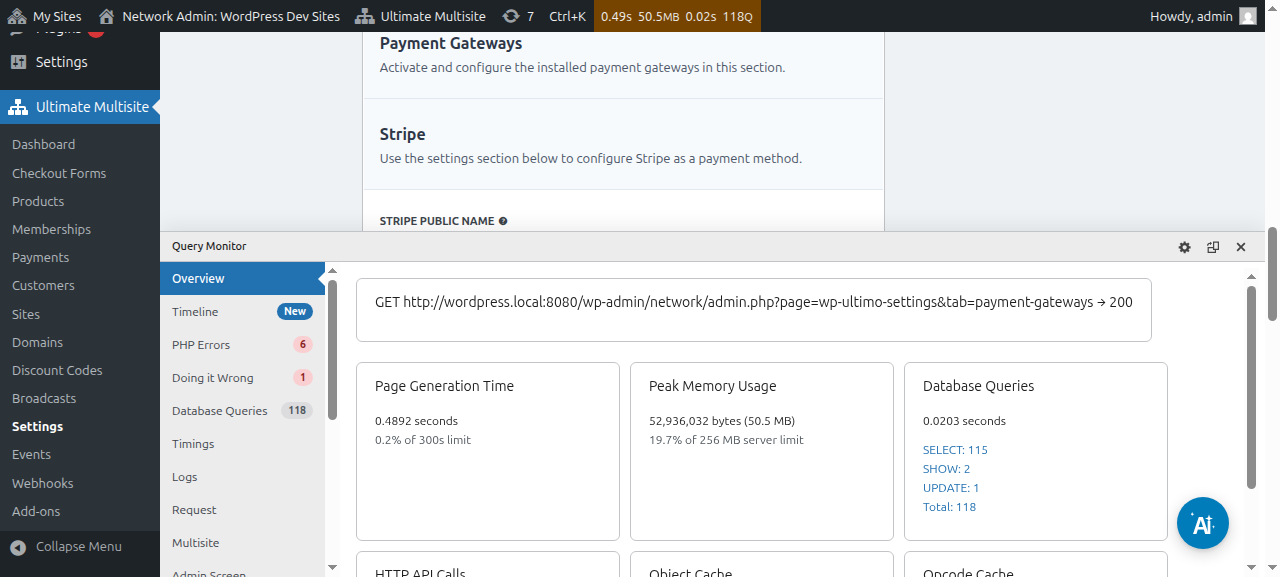Click the Settings item above Ultimate Multisite
The width and height of the screenshot is (1280, 577).
tap(80, 62)
